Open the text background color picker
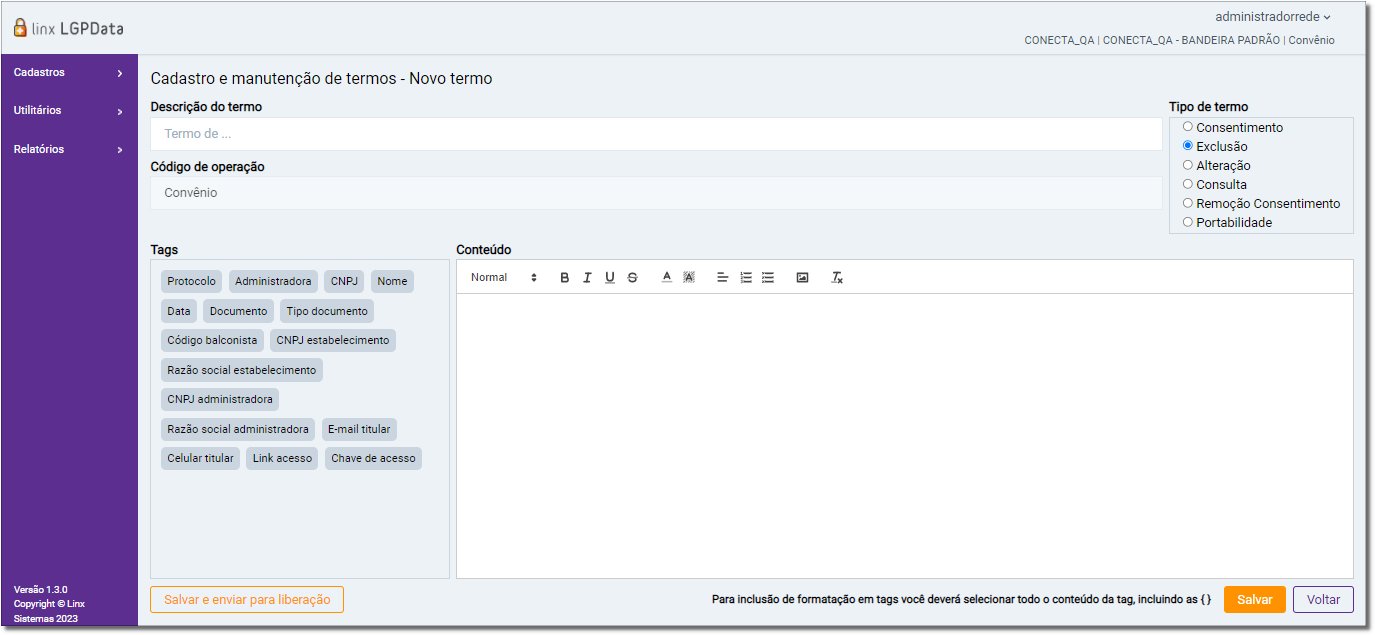The image size is (1375, 635). coord(689,278)
